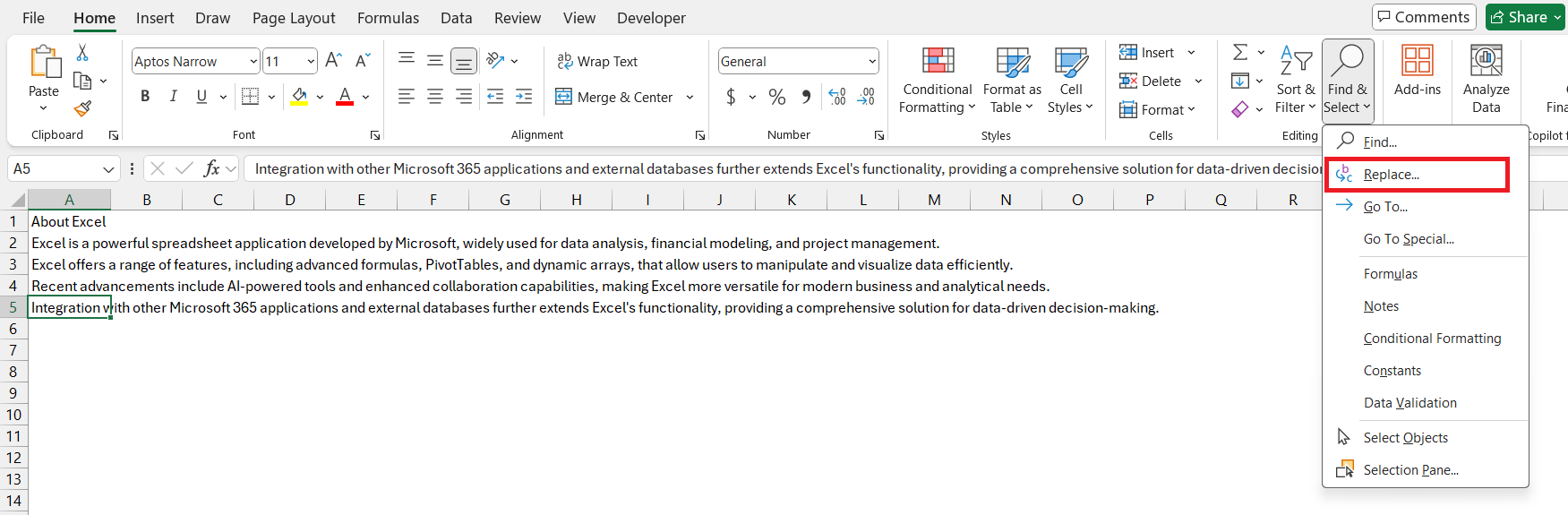The width and height of the screenshot is (1568, 515).
Task: Open the font name dropdown Aptos Narrow
Action: click(x=253, y=61)
